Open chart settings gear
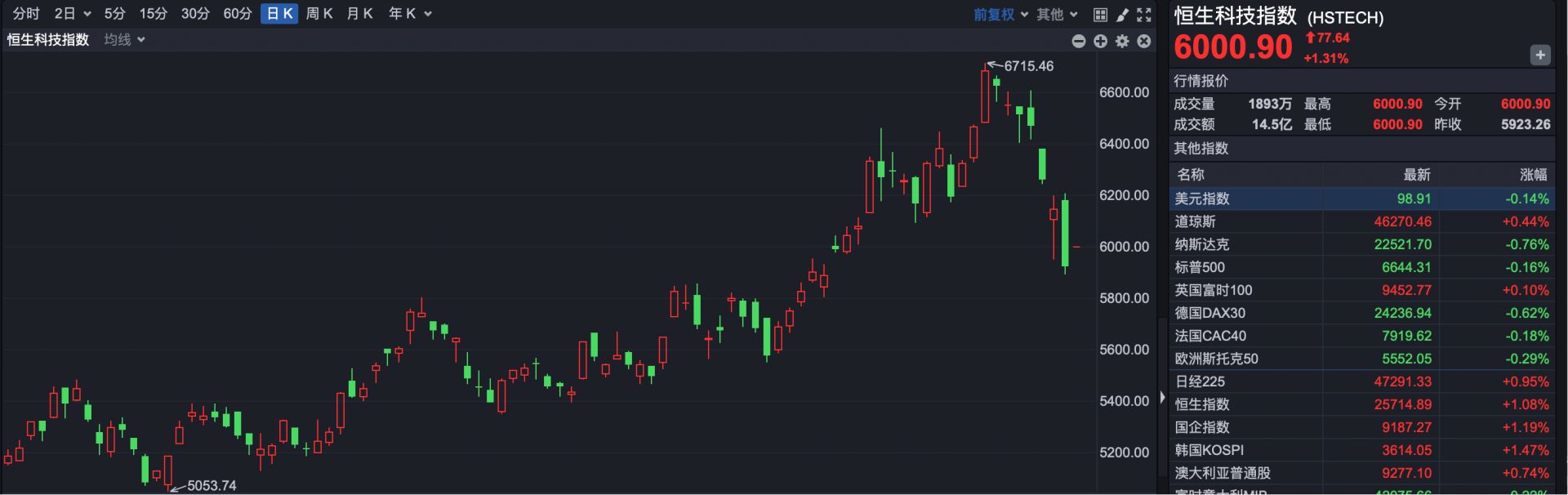Viewport: 1568px width, 495px height. [x=1122, y=41]
